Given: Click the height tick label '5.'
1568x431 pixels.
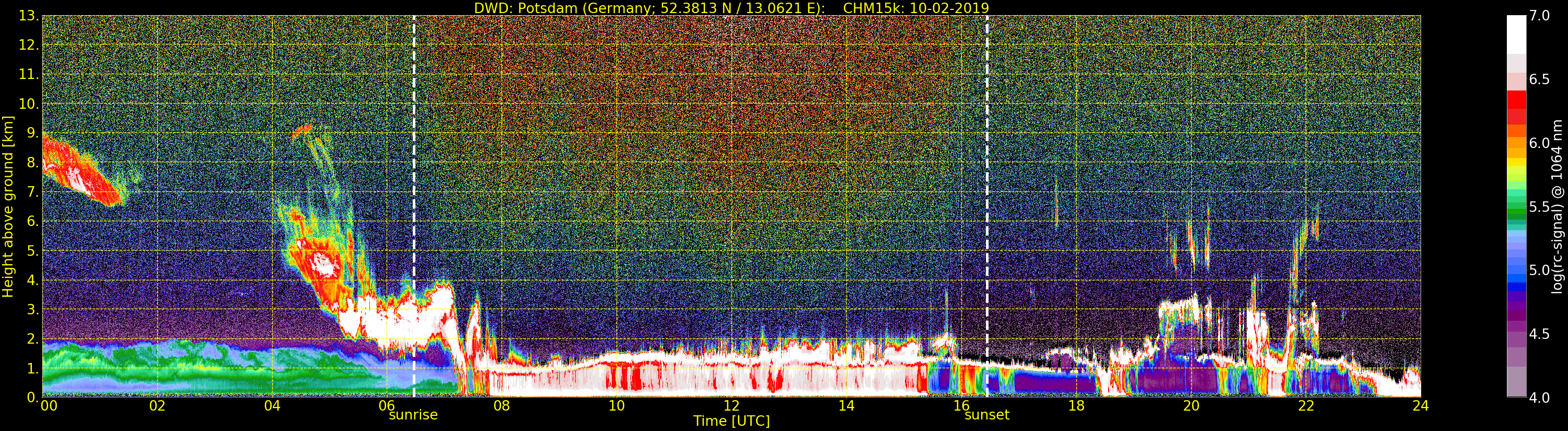Looking at the screenshot, I should tap(32, 251).
